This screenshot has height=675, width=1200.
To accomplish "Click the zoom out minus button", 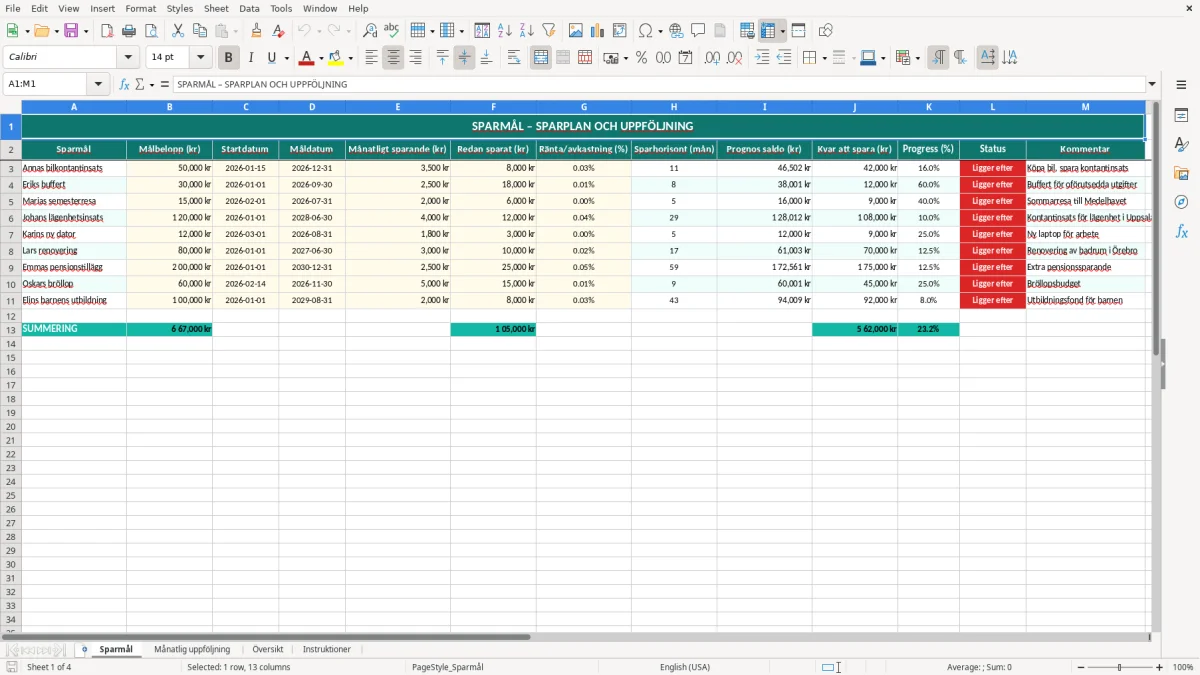I will coord(1079,667).
